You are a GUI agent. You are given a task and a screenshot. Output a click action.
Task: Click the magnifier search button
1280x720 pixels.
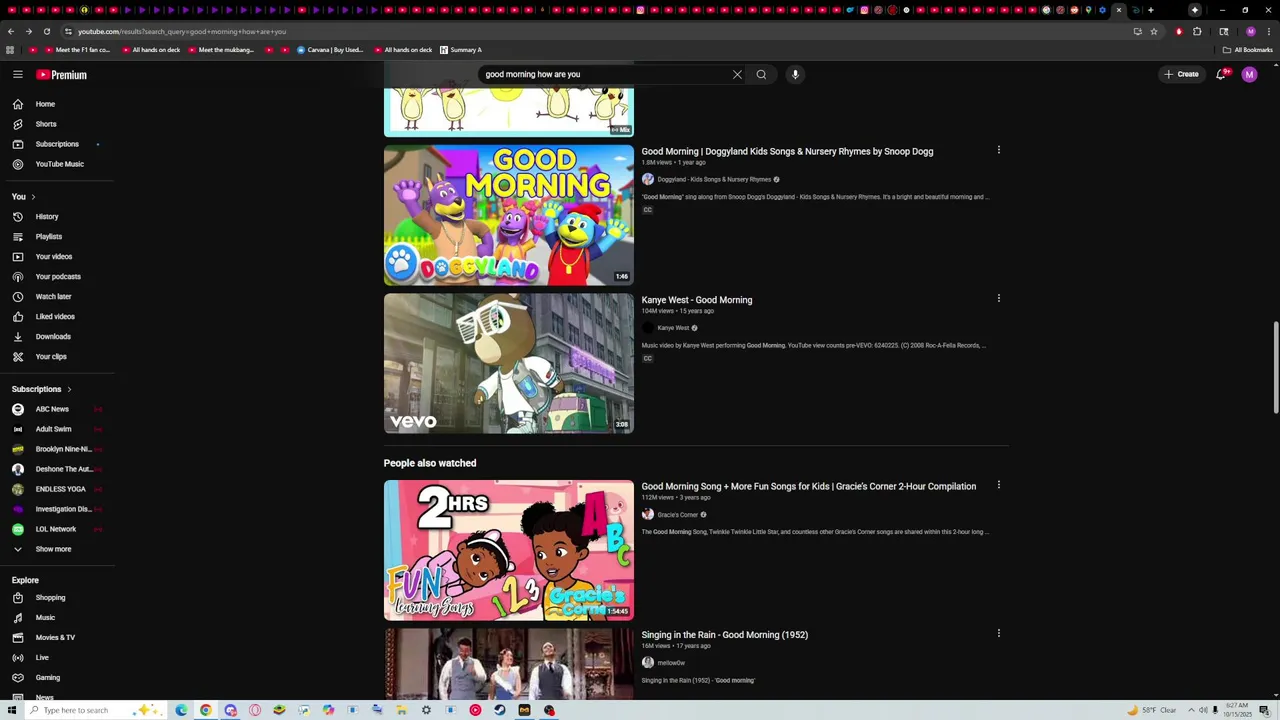[761, 74]
